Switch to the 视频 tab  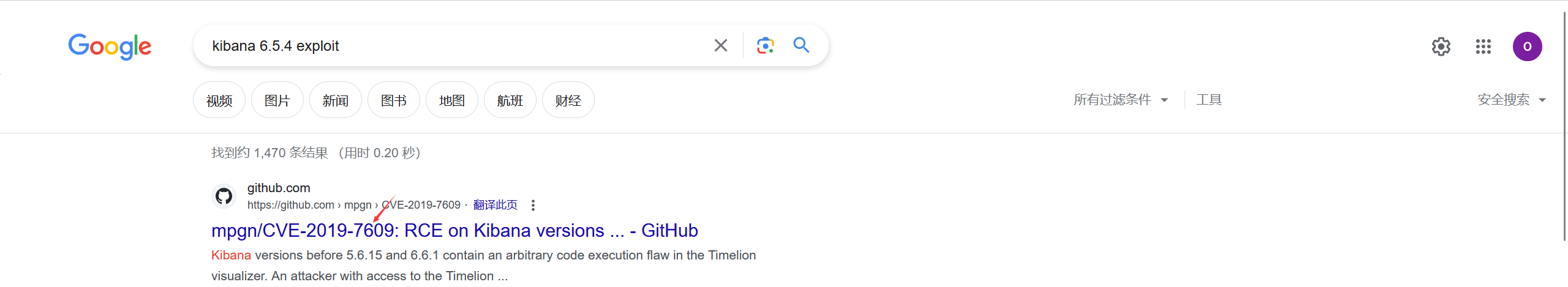(x=219, y=100)
